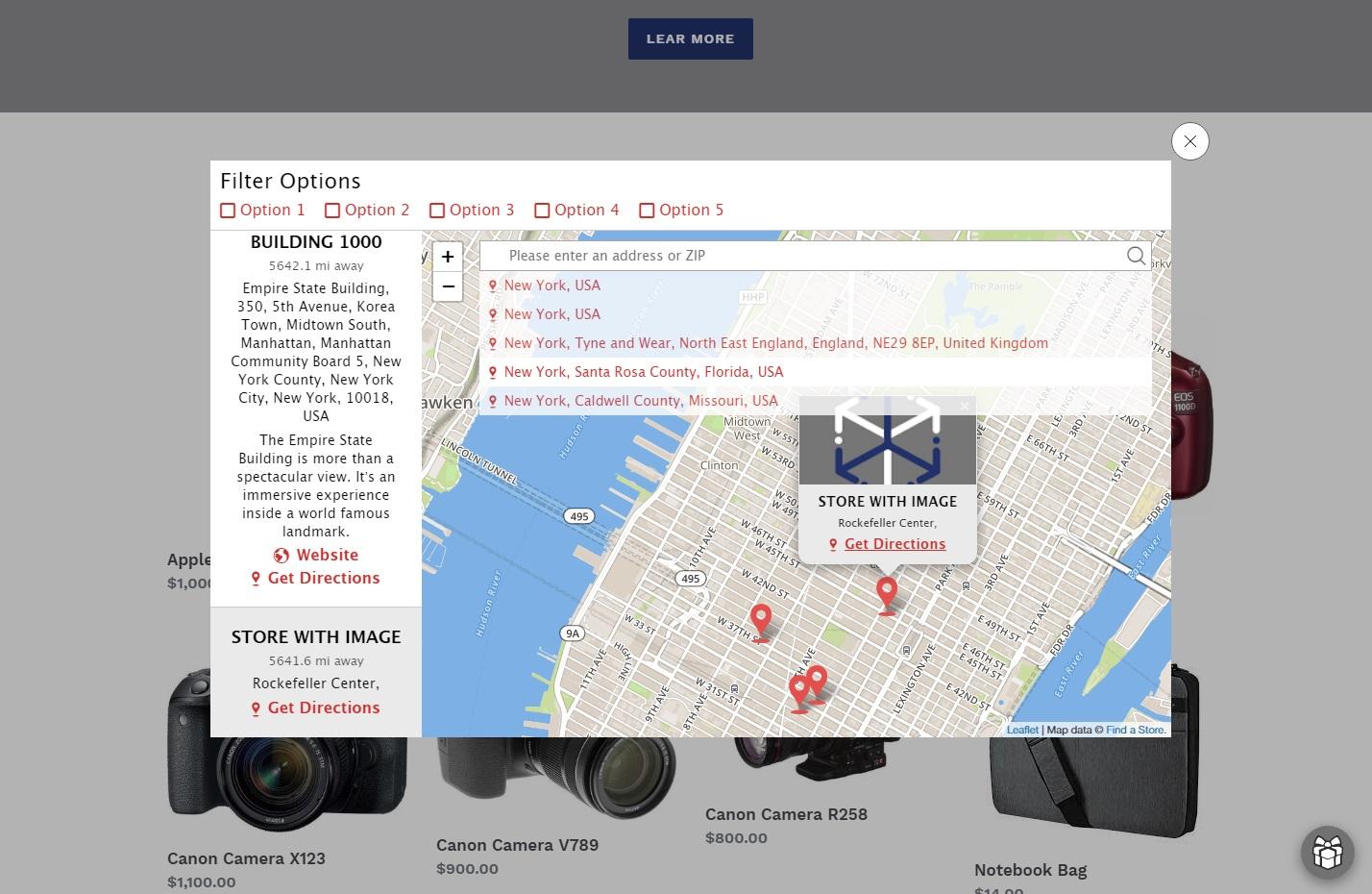
Task: Click the search magnifier icon in address bar
Action: [1136, 256]
